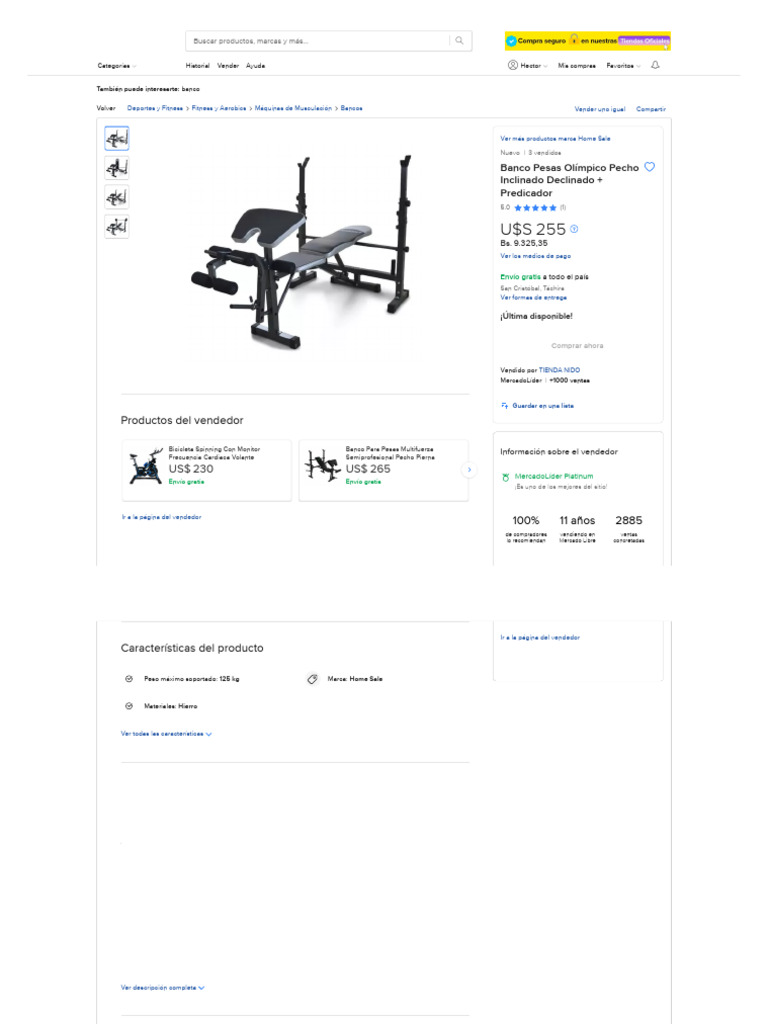Open the Categorías dropdown
This screenshot has height=1024, width=768.
click(x=117, y=66)
